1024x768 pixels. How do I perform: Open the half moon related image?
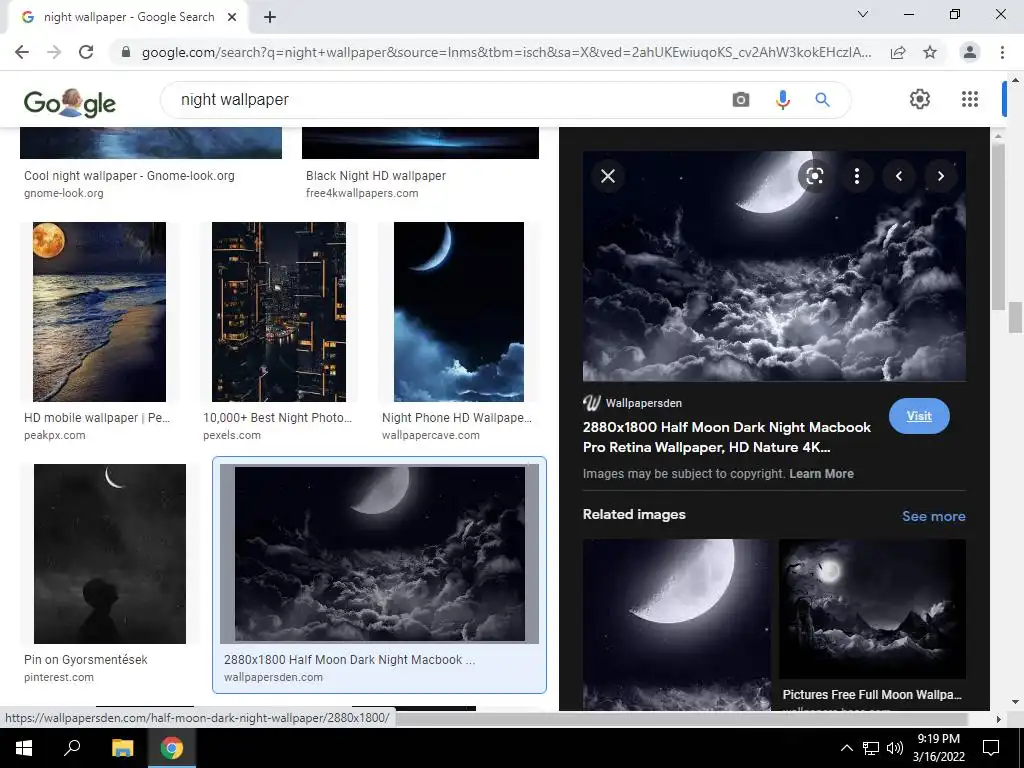[677, 624]
